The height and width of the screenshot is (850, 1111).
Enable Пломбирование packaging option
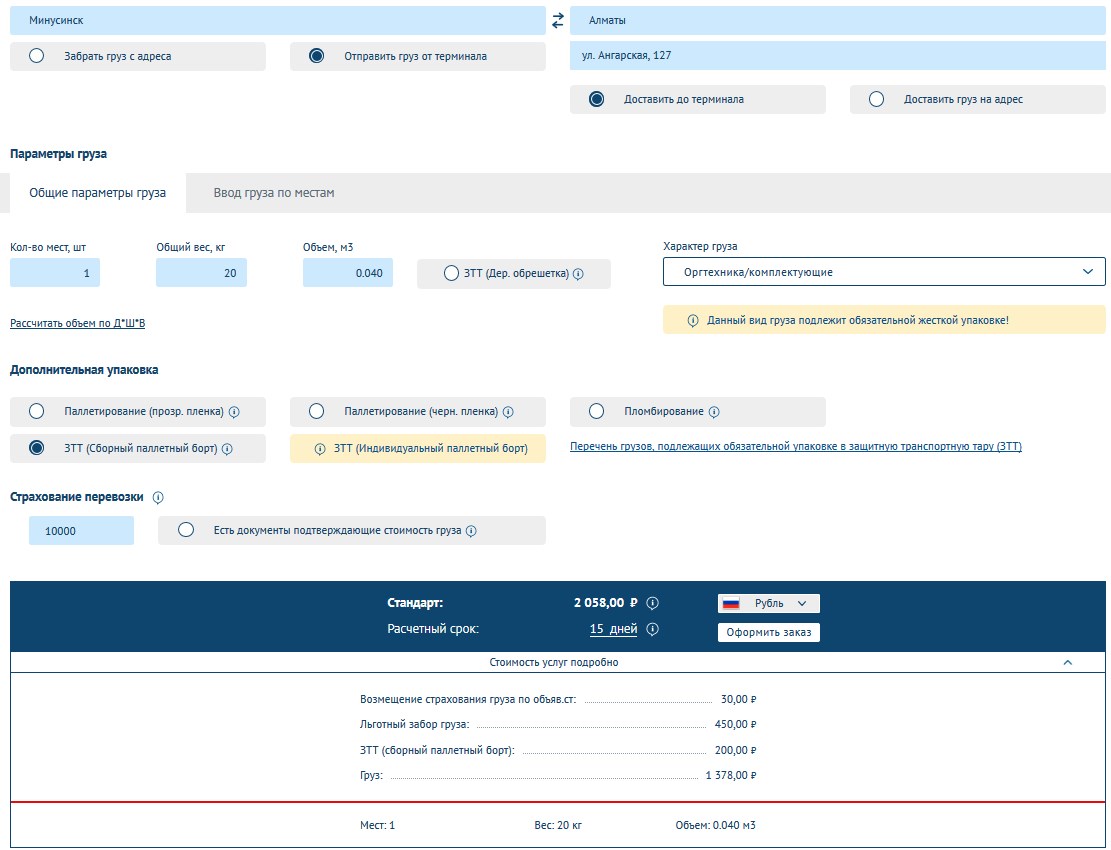[x=597, y=411]
